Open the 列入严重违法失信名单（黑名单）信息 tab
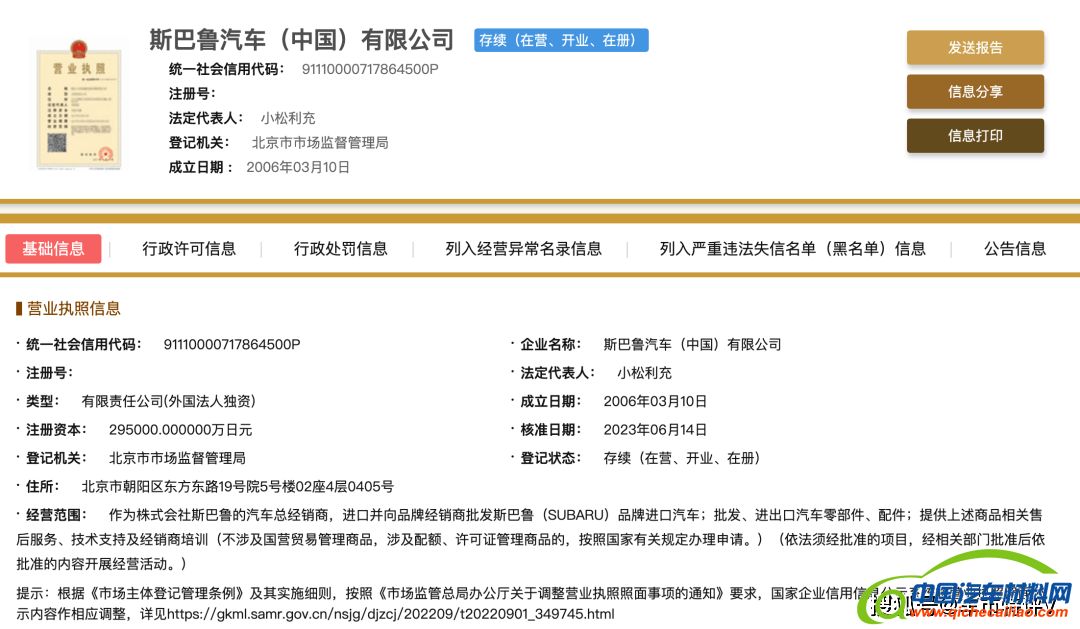 792,249
